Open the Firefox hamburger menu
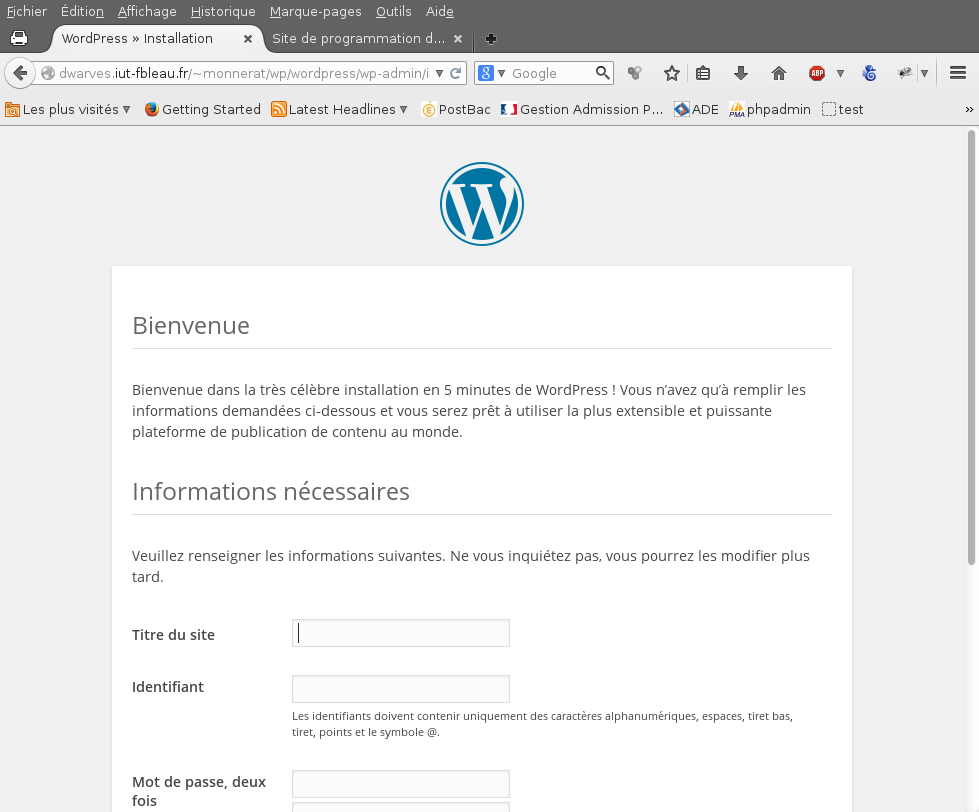The height and width of the screenshot is (812, 979). pyautogui.click(x=958, y=73)
